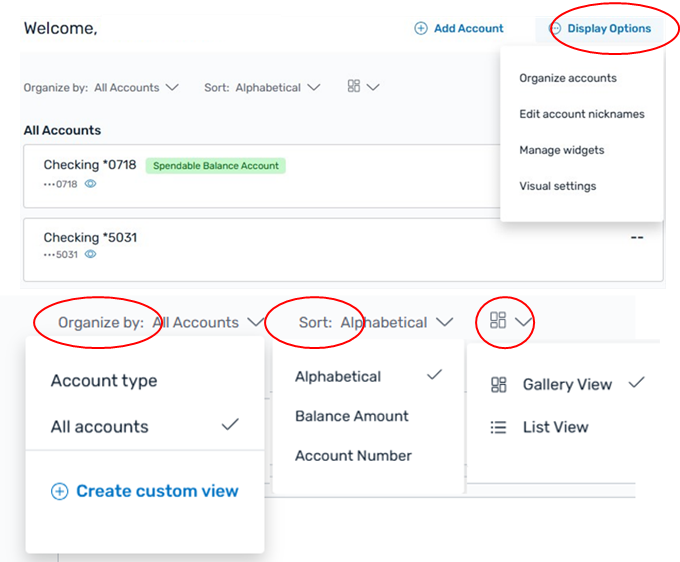Sort accounts by Balance Amount

[352, 416]
